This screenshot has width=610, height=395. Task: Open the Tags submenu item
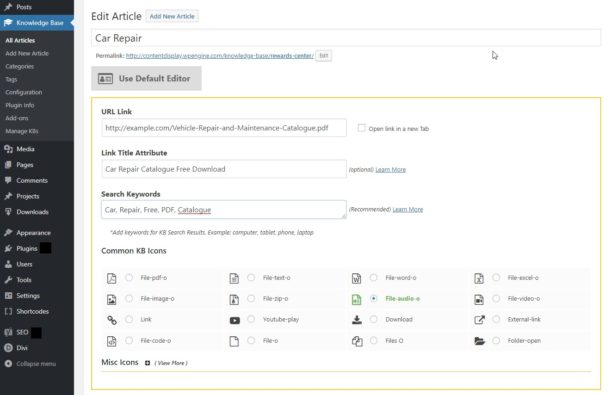click(x=11, y=79)
